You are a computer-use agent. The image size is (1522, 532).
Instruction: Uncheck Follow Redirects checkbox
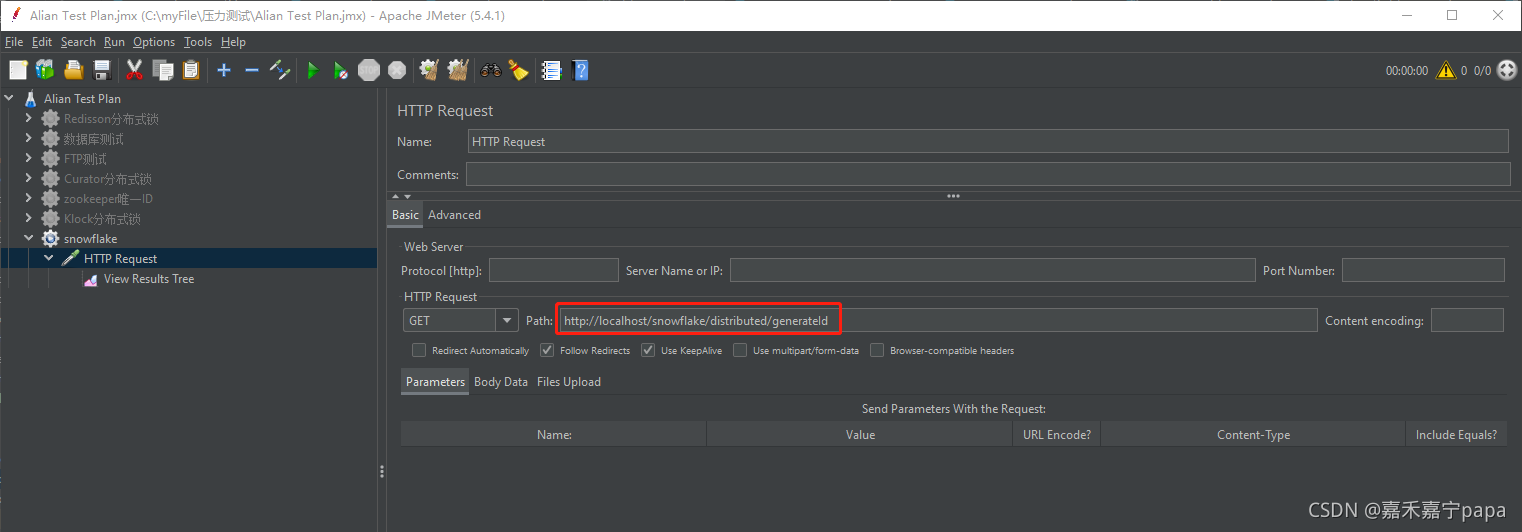click(547, 350)
